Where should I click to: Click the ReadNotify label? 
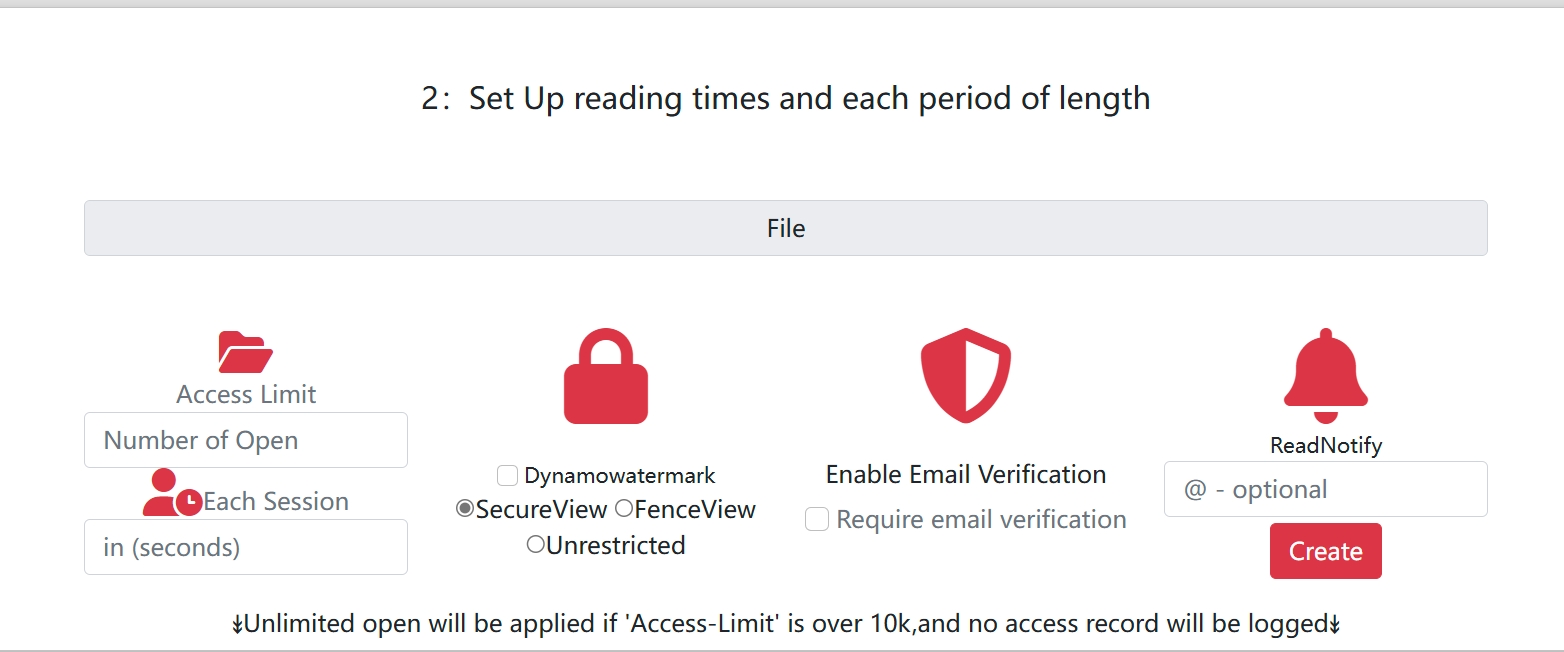1325,445
